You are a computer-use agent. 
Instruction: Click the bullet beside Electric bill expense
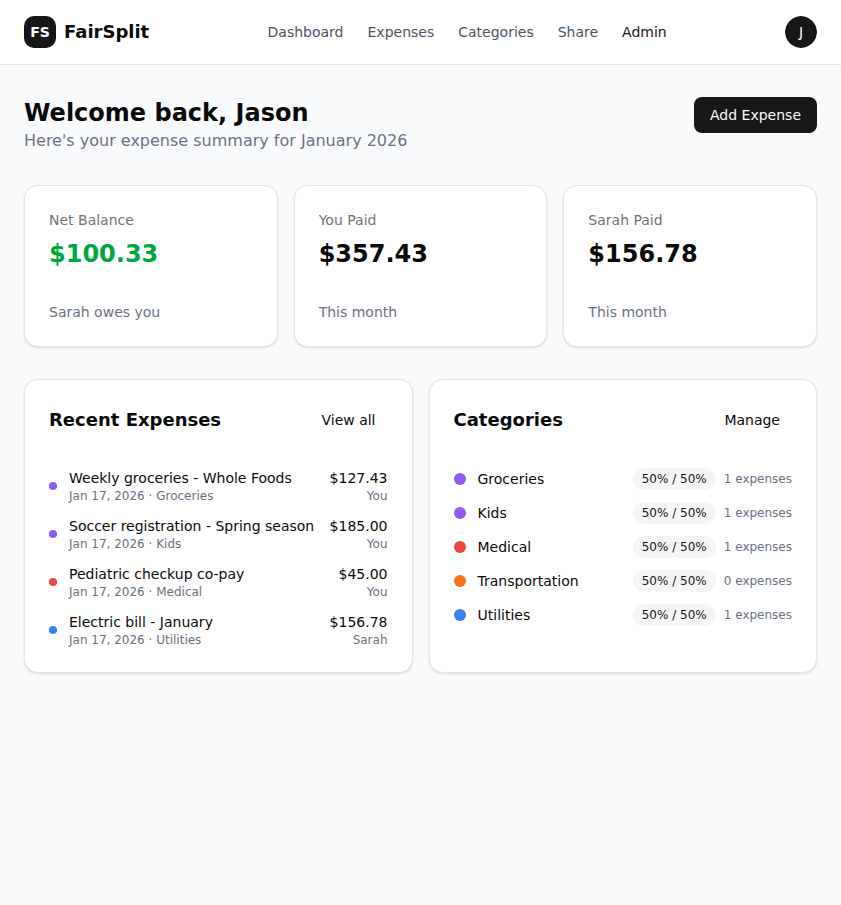pos(52,630)
